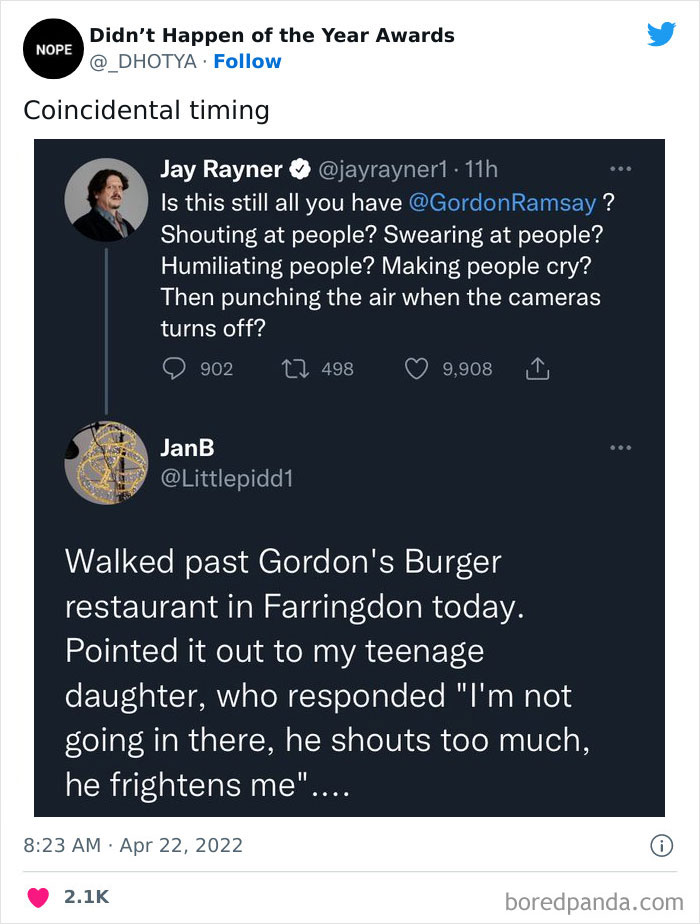Viewport: 700px width, 924px height.
Task: Like Jay Rayner's tweet via heart icon
Action: tap(416, 369)
